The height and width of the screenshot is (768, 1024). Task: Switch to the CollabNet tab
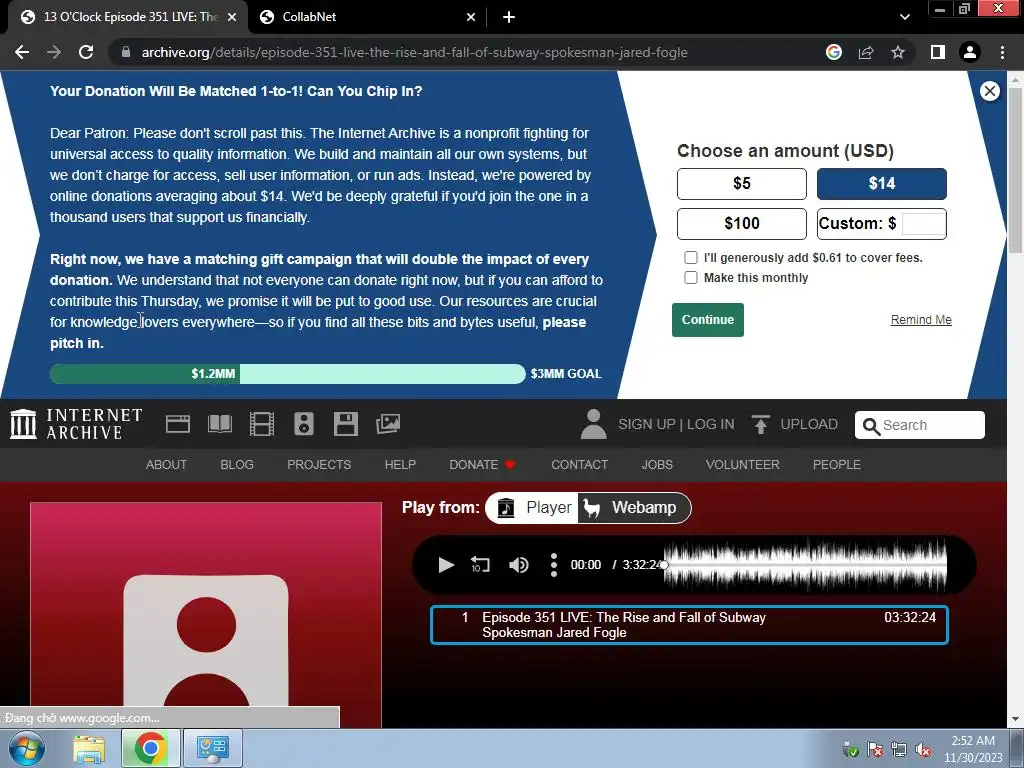click(x=368, y=17)
